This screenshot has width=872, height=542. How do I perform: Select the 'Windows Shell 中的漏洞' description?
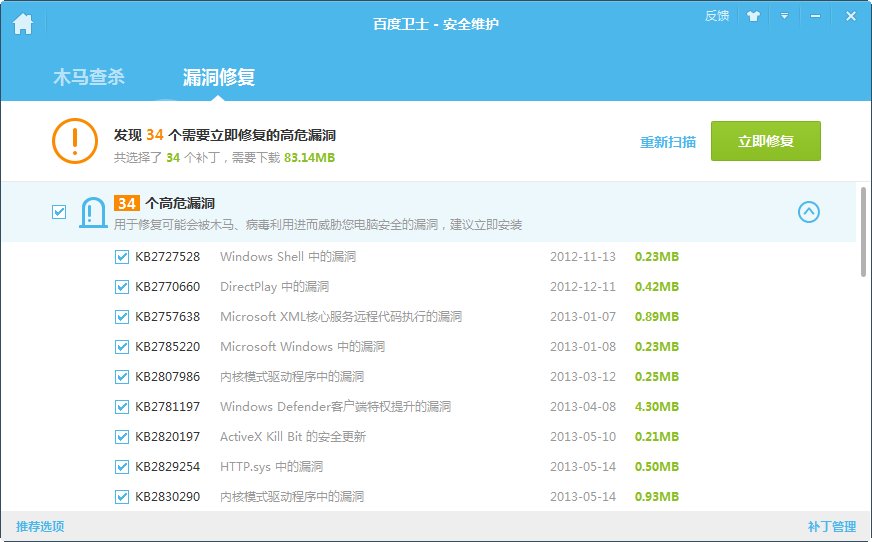coord(288,257)
